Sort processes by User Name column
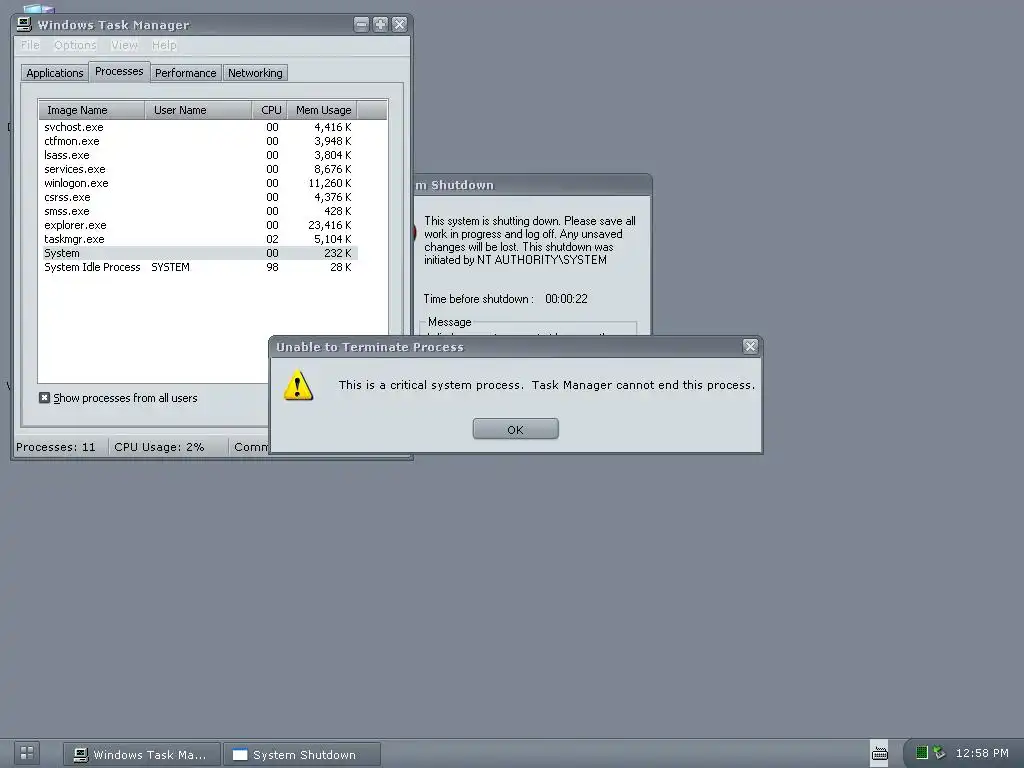This screenshot has width=1024, height=768. 199,110
